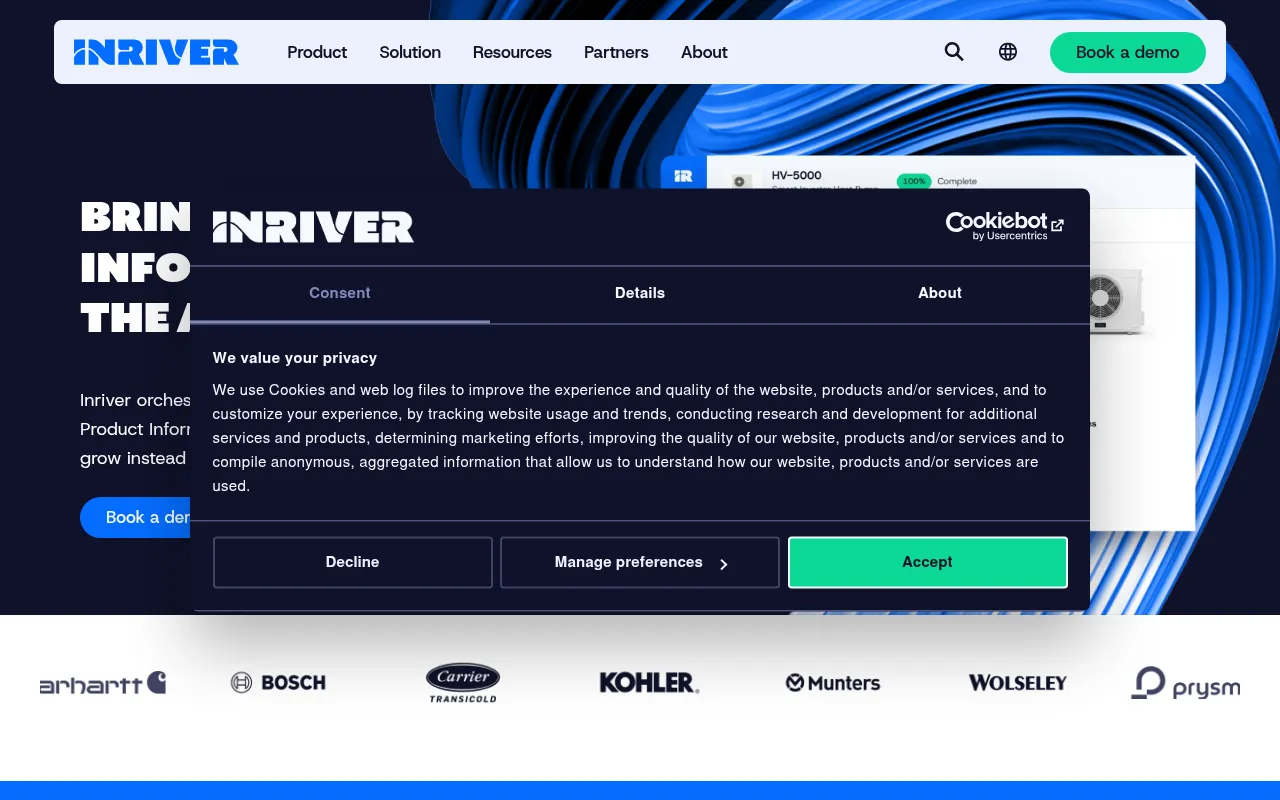Image resolution: width=1280 pixels, height=800 pixels.
Task: Click the heat pump product image
Action: [x=1117, y=302]
